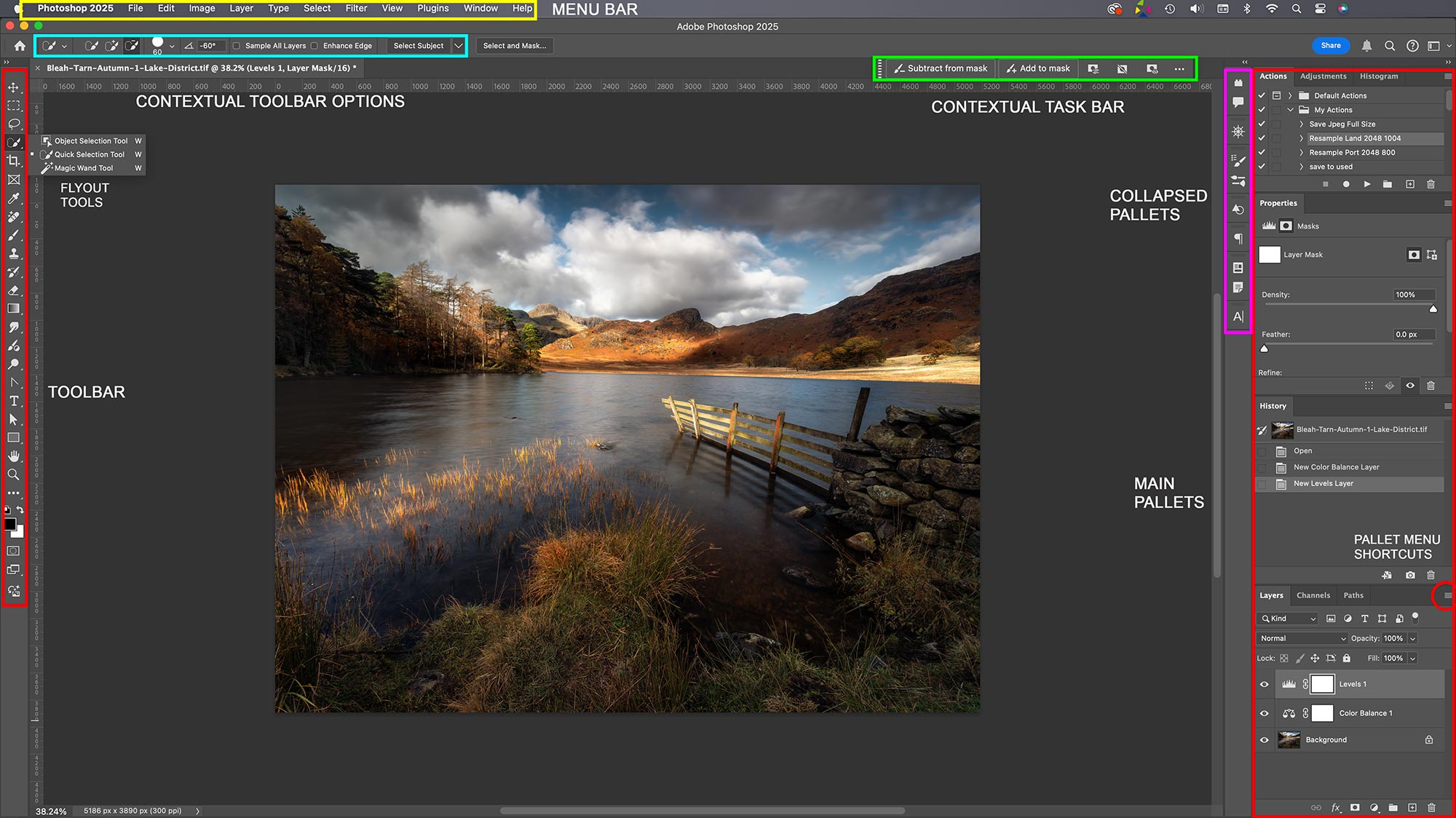This screenshot has height=818, width=1456.
Task: Click the create new layer icon
Action: tap(1412, 808)
